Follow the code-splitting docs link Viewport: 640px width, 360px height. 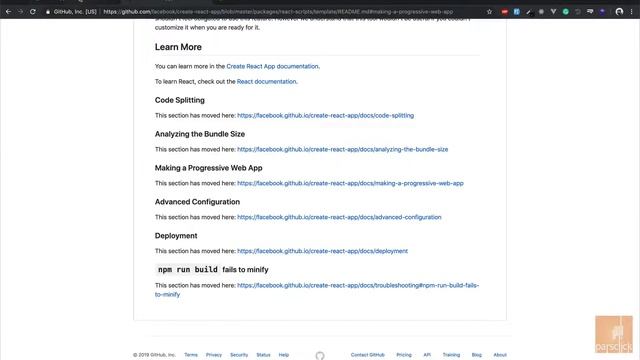[325, 116]
